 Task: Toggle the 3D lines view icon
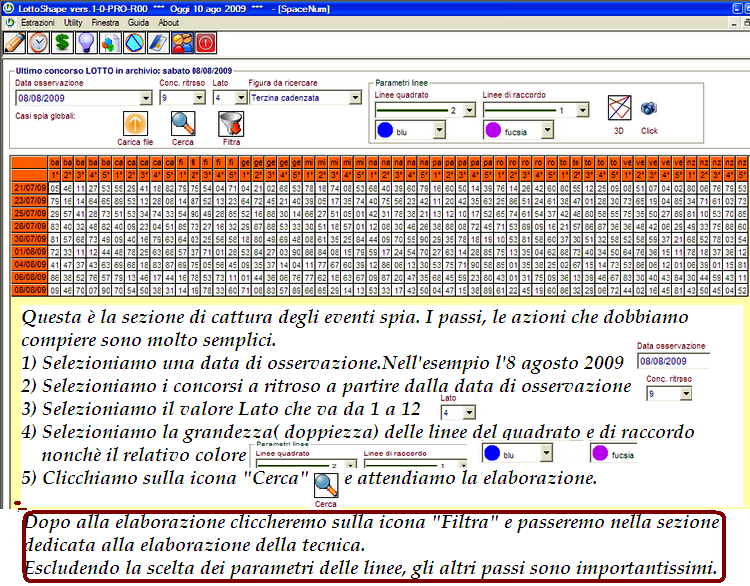[619, 108]
